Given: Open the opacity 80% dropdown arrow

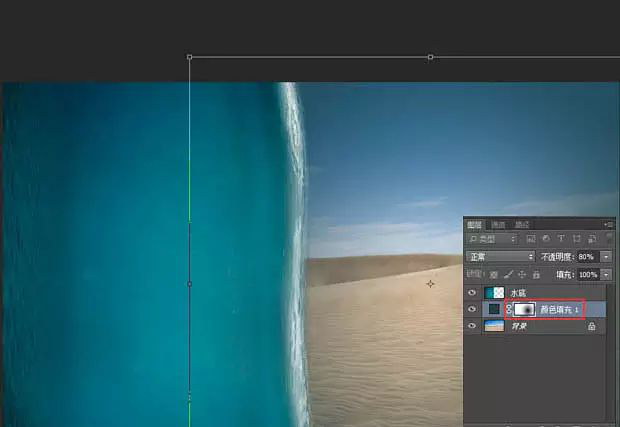Looking at the screenshot, I should coord(606,257).
